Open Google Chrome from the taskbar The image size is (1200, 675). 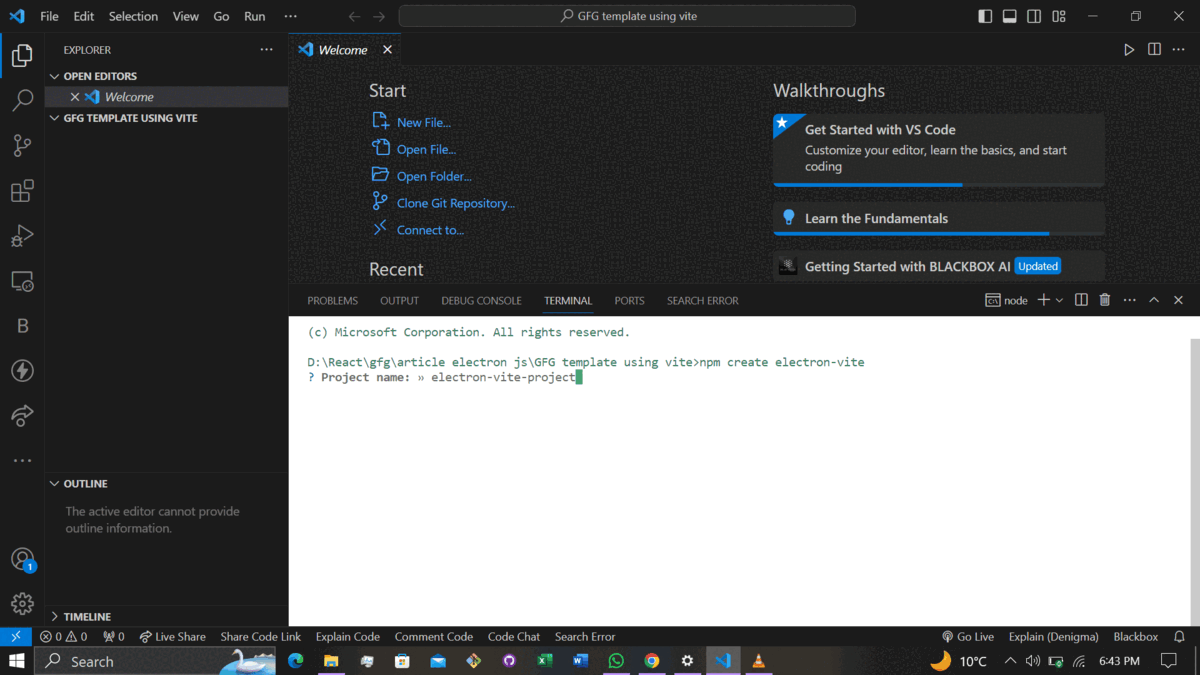pyautogui.click(x=652, y=661)
